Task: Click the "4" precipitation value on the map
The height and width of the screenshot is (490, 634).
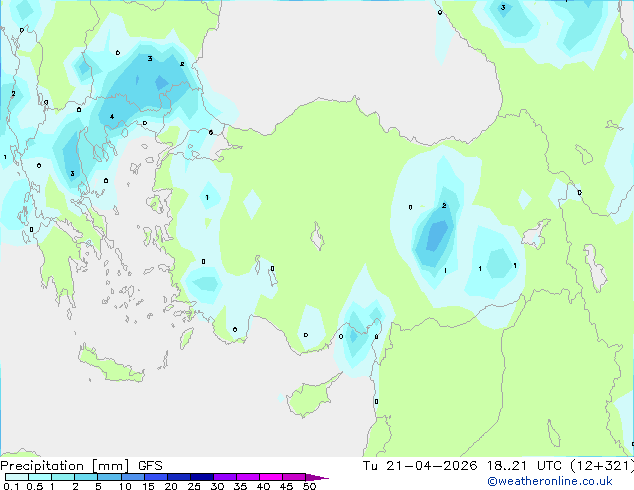Action: (112, 117)
